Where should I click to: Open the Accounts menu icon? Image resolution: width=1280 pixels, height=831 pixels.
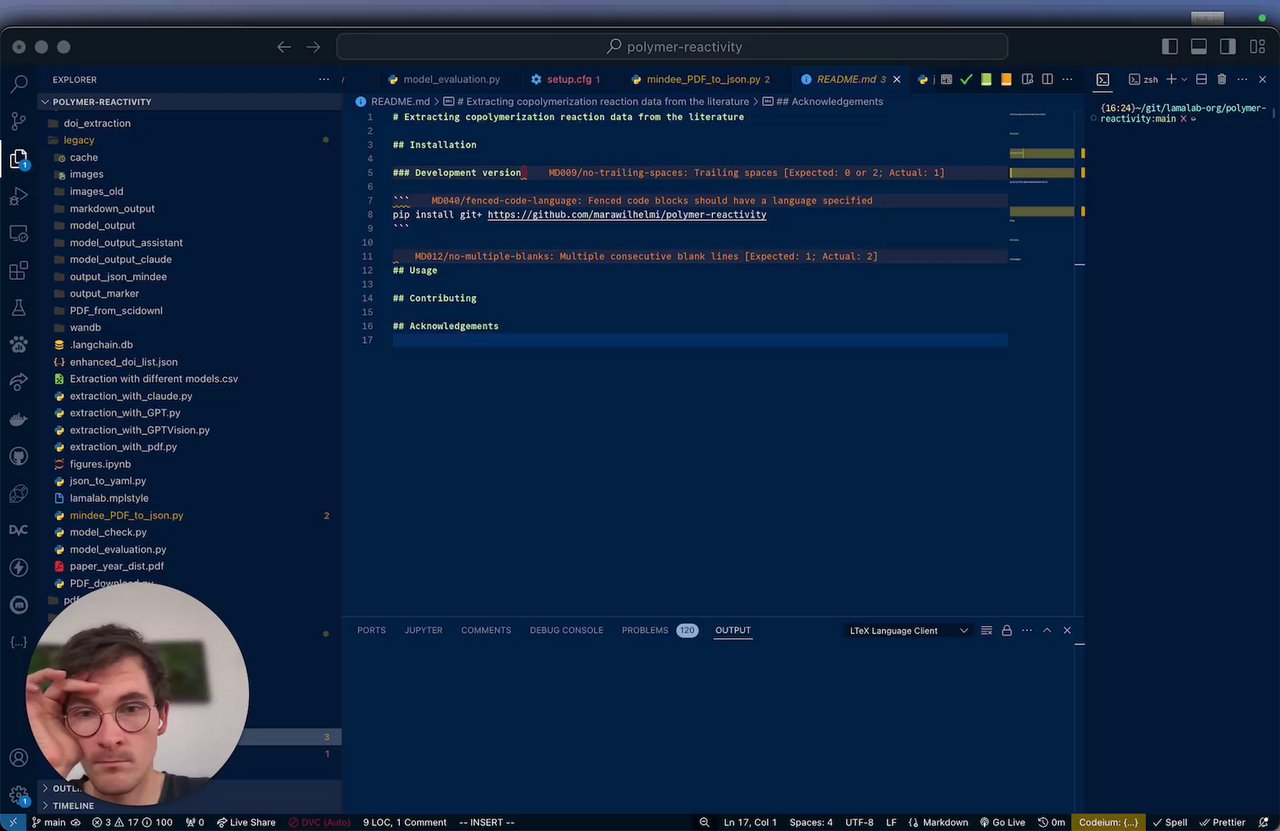[18, 759]
